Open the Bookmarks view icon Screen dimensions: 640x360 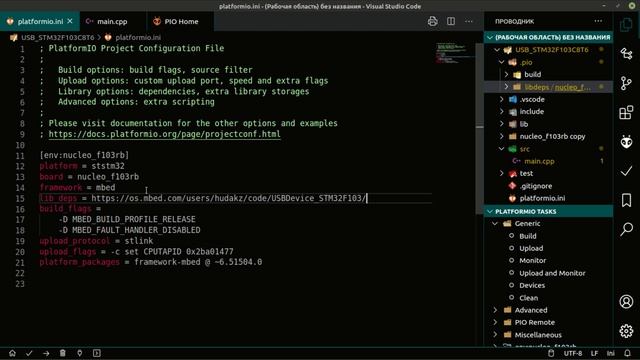[626, 200]
